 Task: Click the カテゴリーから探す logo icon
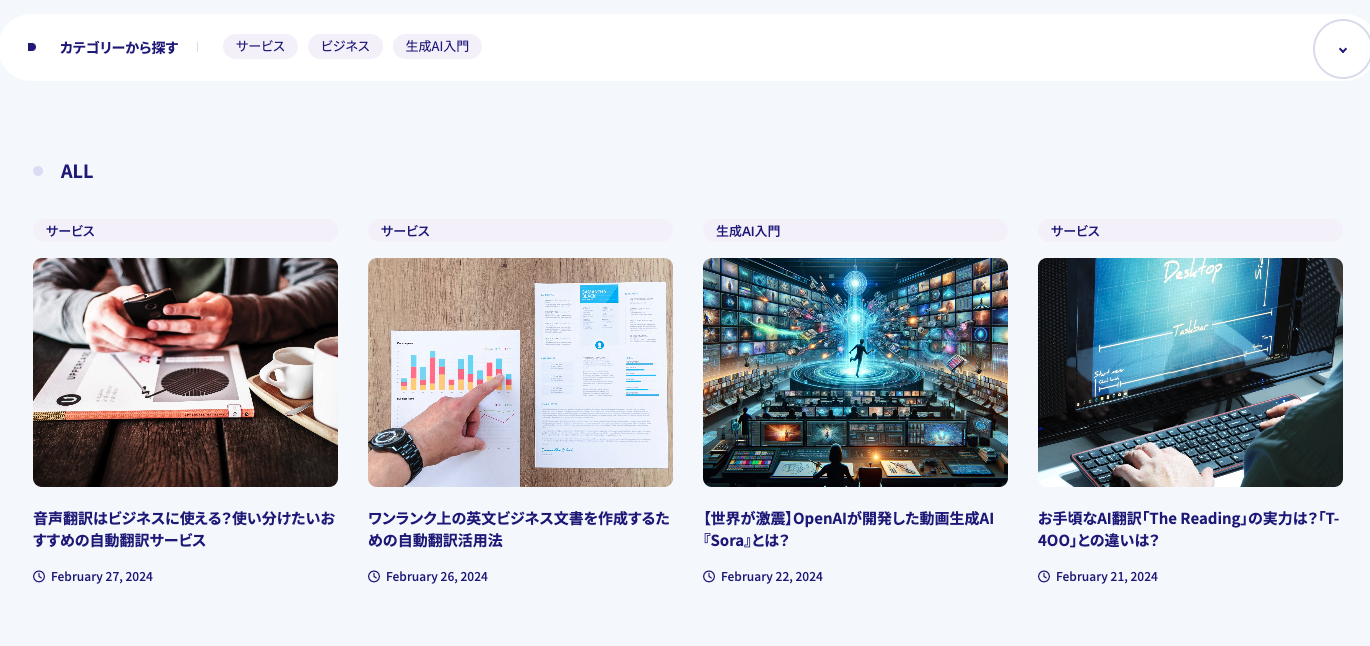coord(32,47)
